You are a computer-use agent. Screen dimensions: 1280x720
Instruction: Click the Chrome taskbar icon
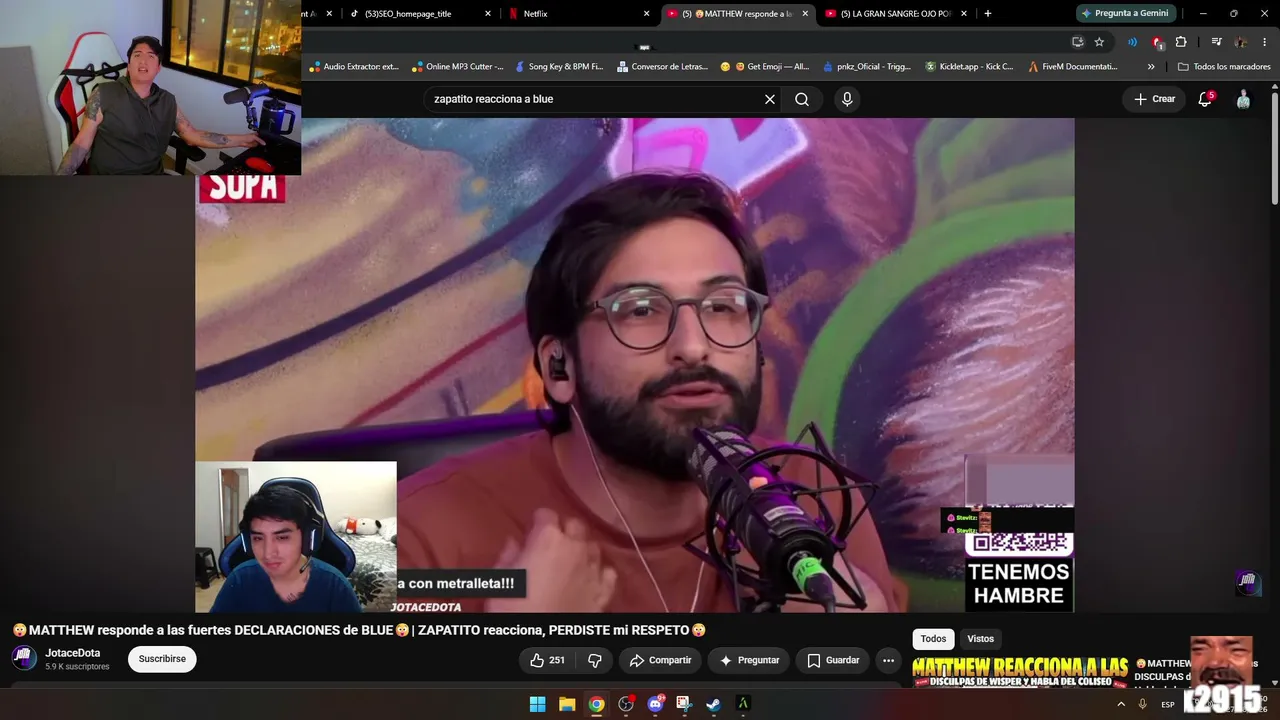(x=596, y=704)
